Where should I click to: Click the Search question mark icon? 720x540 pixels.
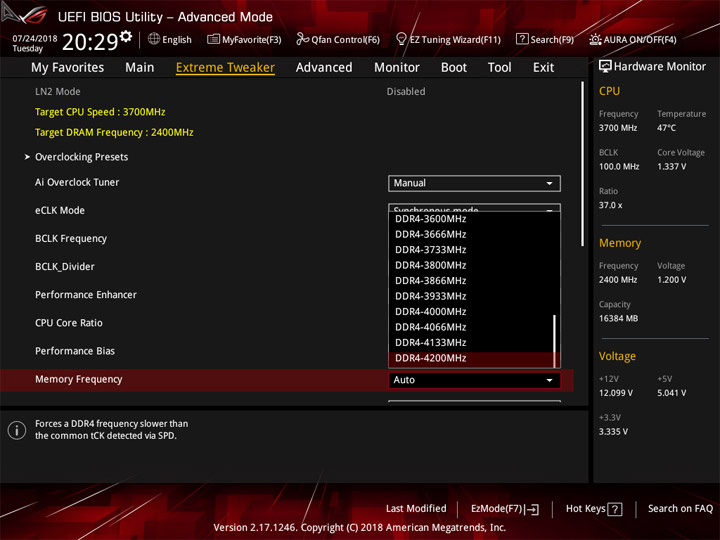click(522, 39)
